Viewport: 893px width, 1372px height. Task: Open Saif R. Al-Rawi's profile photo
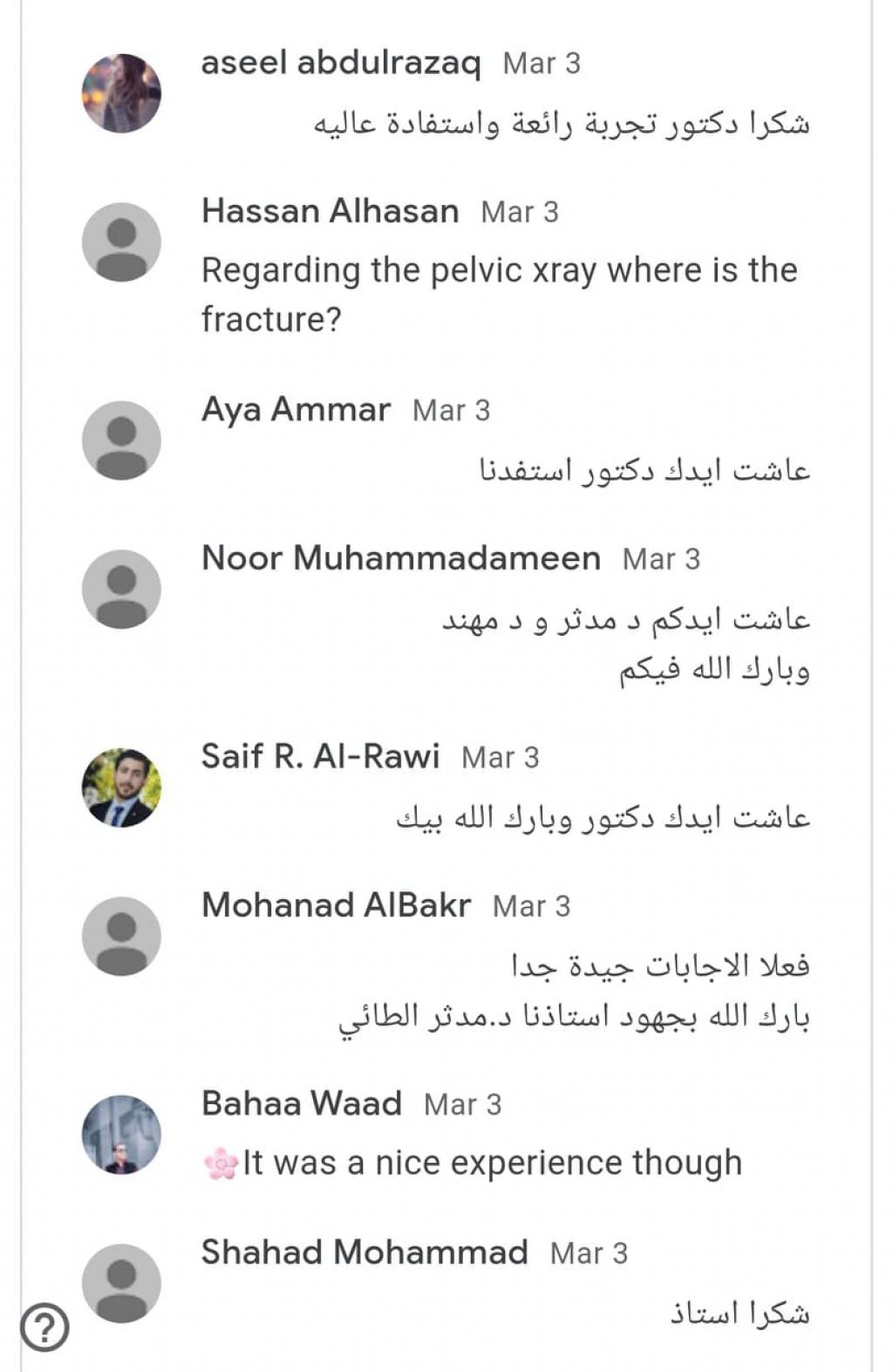click(x=121, y=788)
